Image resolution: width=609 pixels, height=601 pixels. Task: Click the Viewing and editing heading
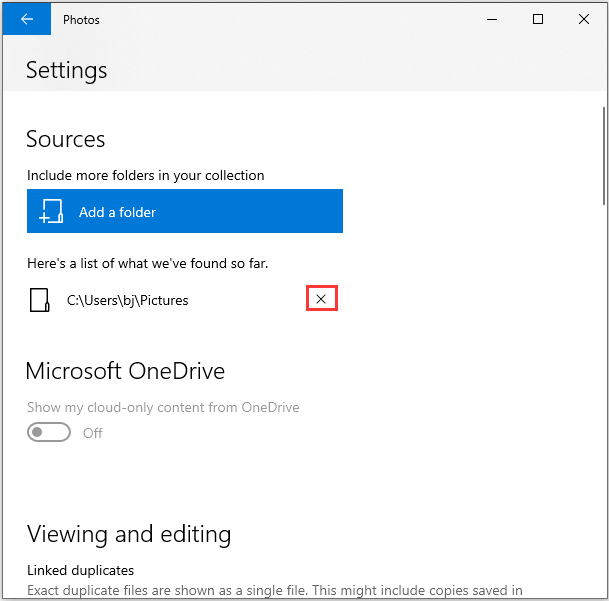click(128, 533)
